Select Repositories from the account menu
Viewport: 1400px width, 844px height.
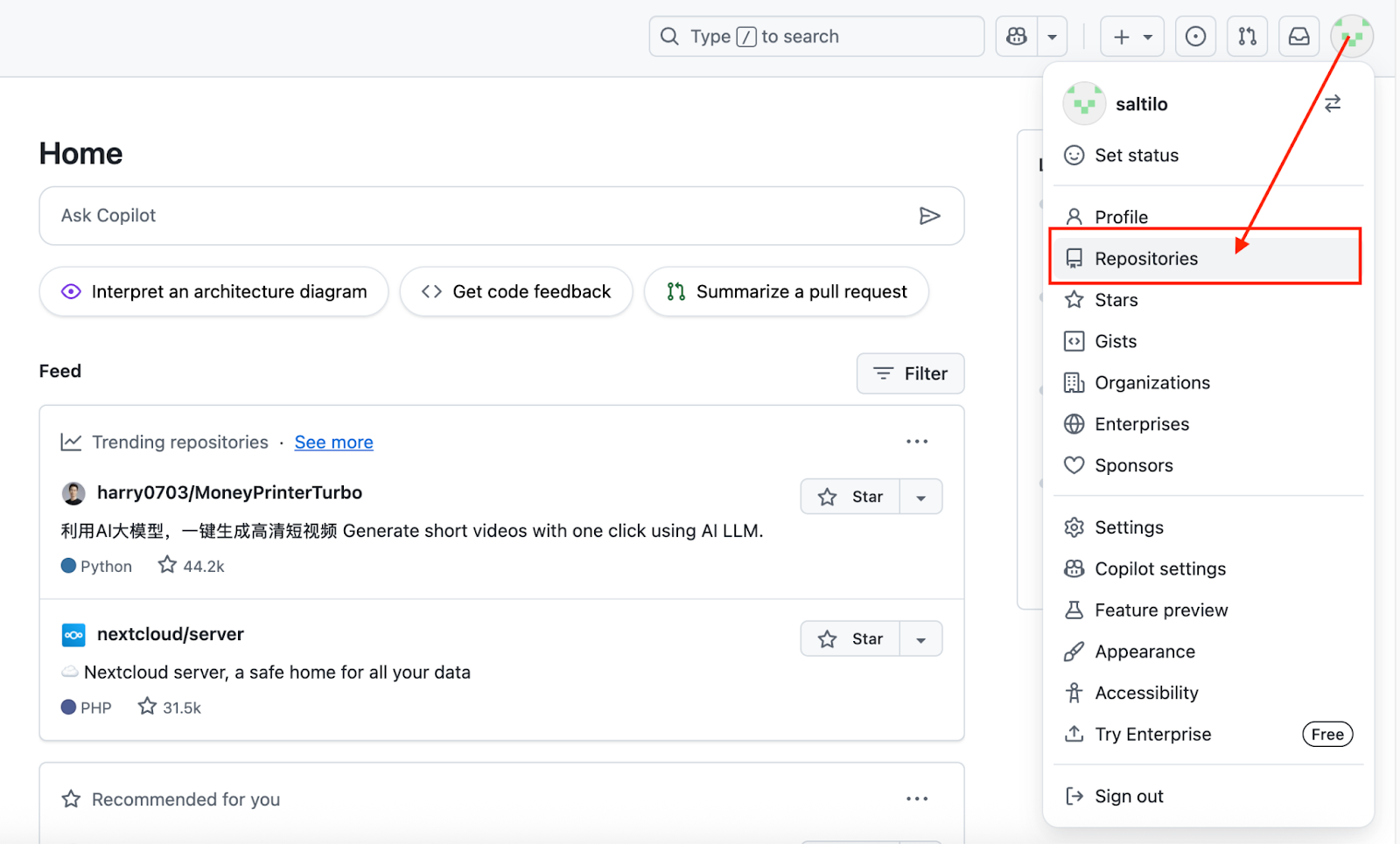click(1146, 258)
